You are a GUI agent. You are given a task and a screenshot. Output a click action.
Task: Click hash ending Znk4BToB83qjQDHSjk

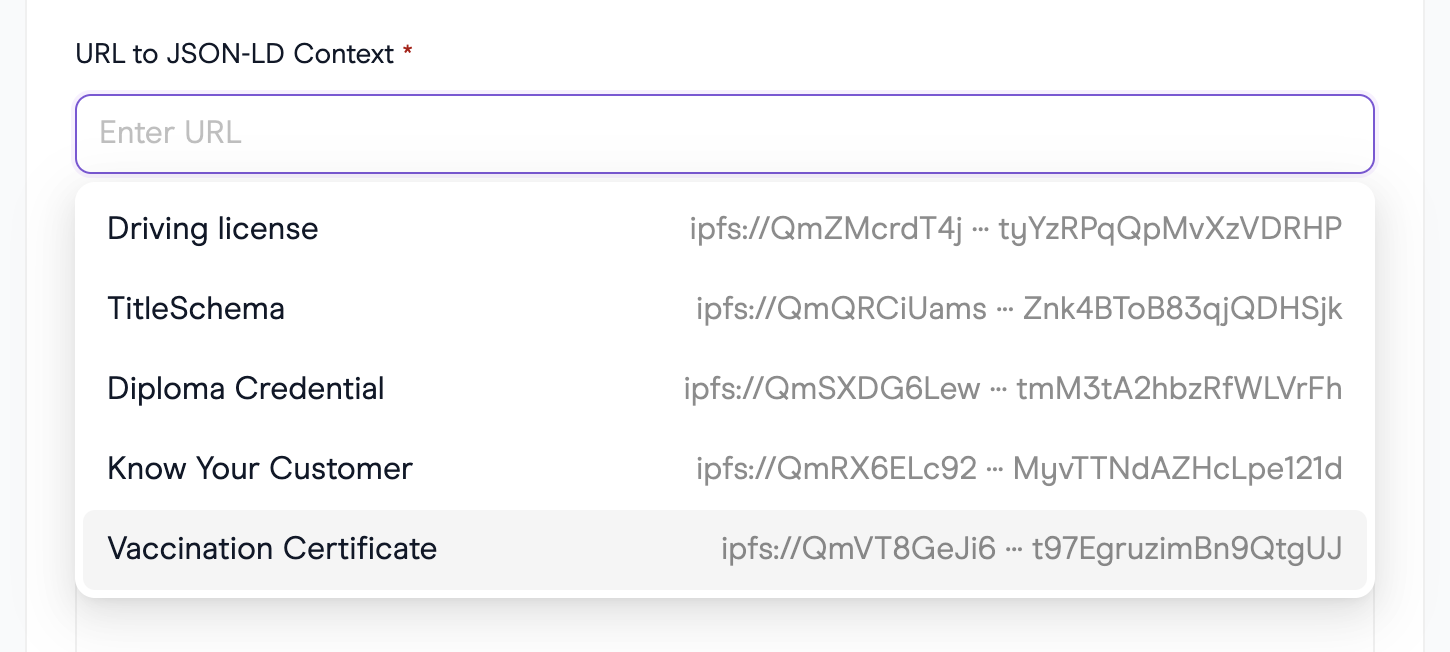click(x=1183, y=309)
